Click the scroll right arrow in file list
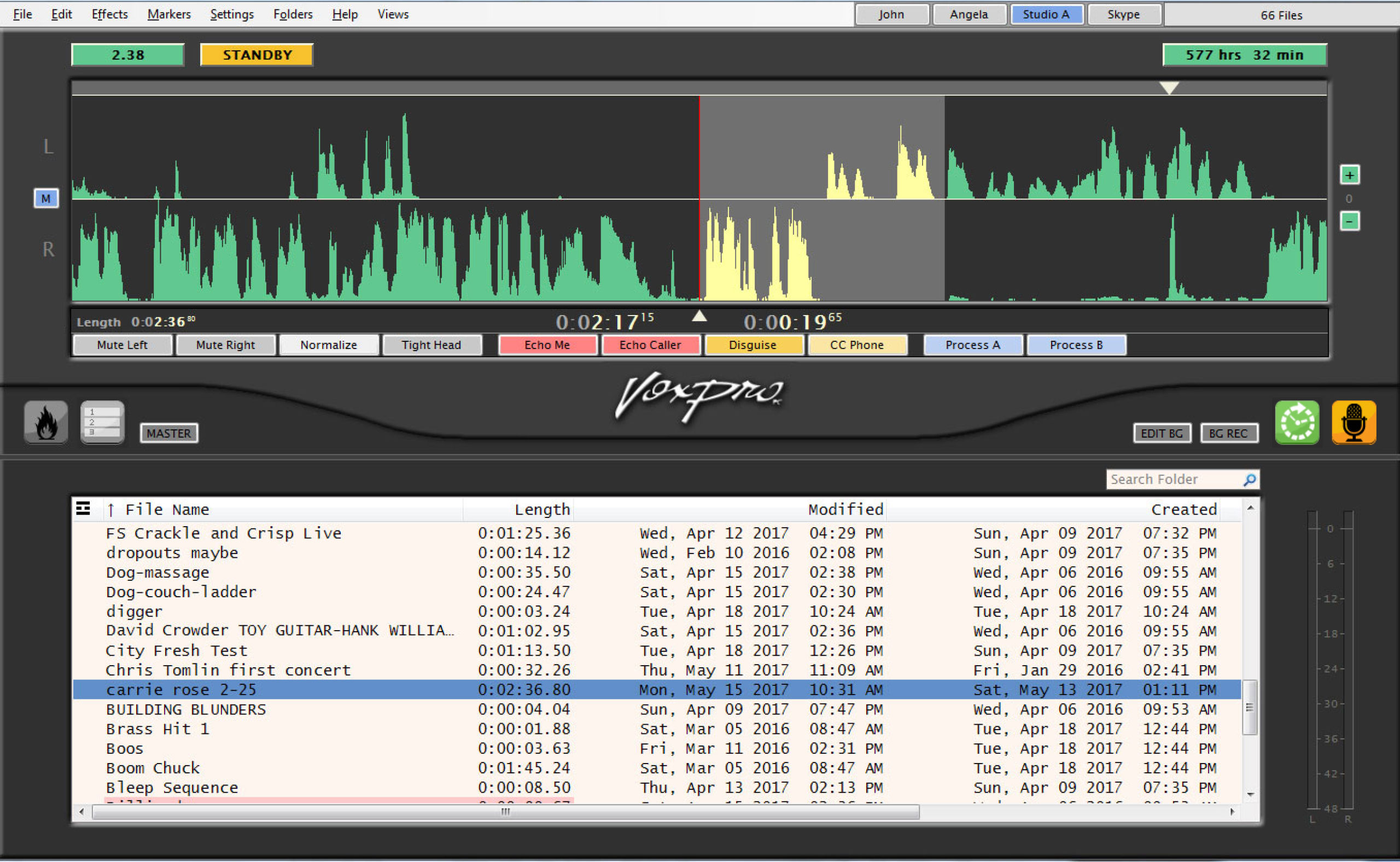Image resolution: width=1400 pixels, height=862 pixels. click(1232, 812)
